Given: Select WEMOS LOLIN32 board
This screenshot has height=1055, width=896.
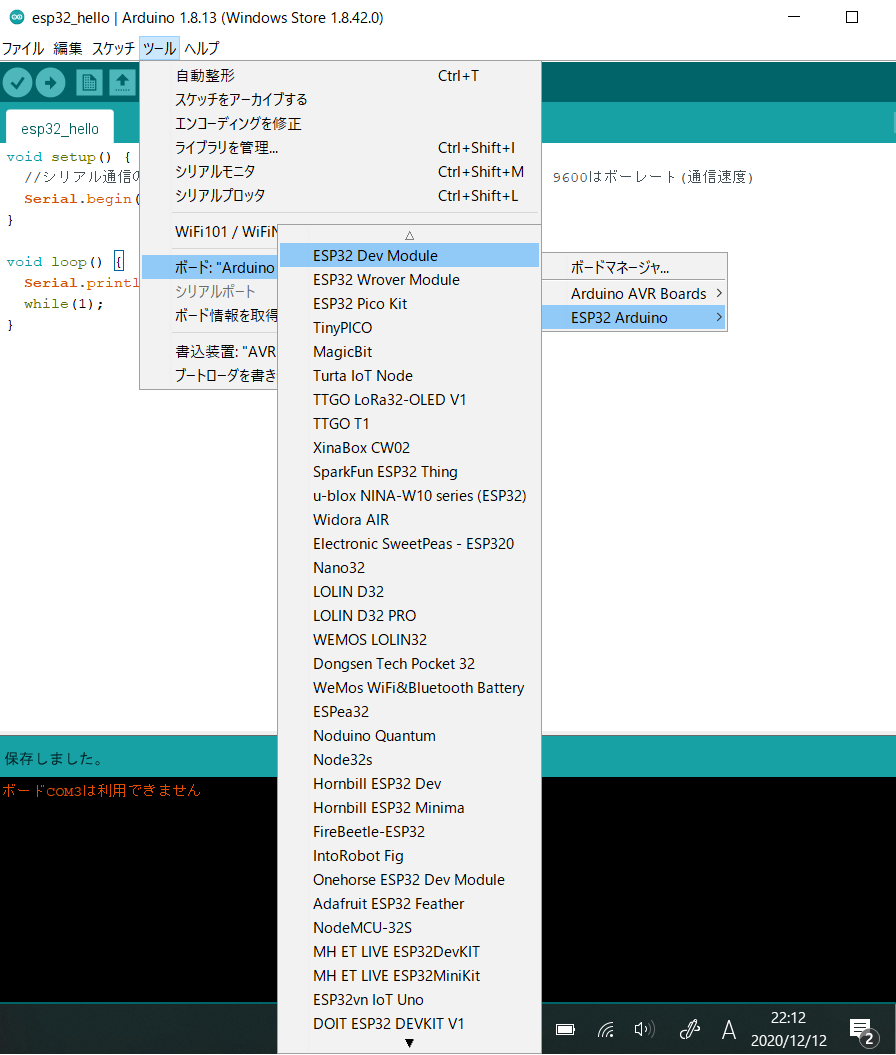Looking at the screenshot, I should (x=409, y=639).
